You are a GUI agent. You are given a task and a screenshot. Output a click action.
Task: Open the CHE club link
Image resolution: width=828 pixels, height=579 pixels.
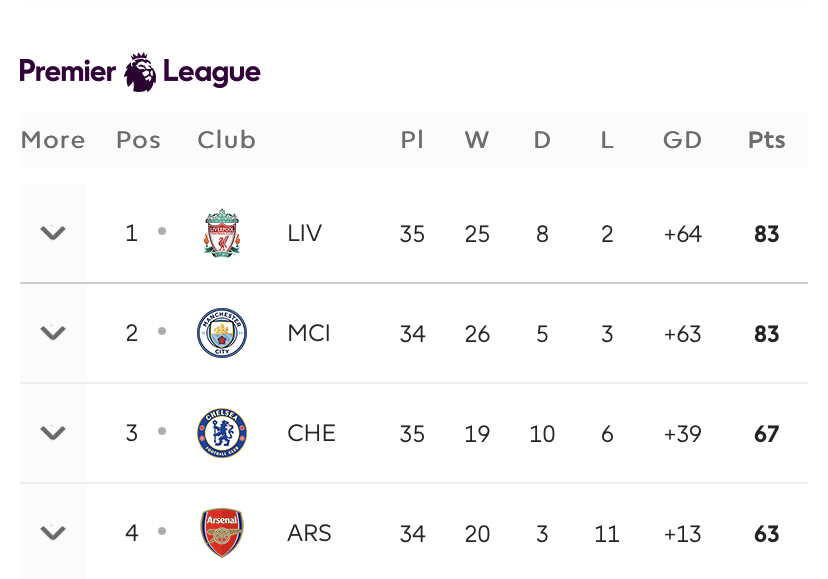(312, 433)
